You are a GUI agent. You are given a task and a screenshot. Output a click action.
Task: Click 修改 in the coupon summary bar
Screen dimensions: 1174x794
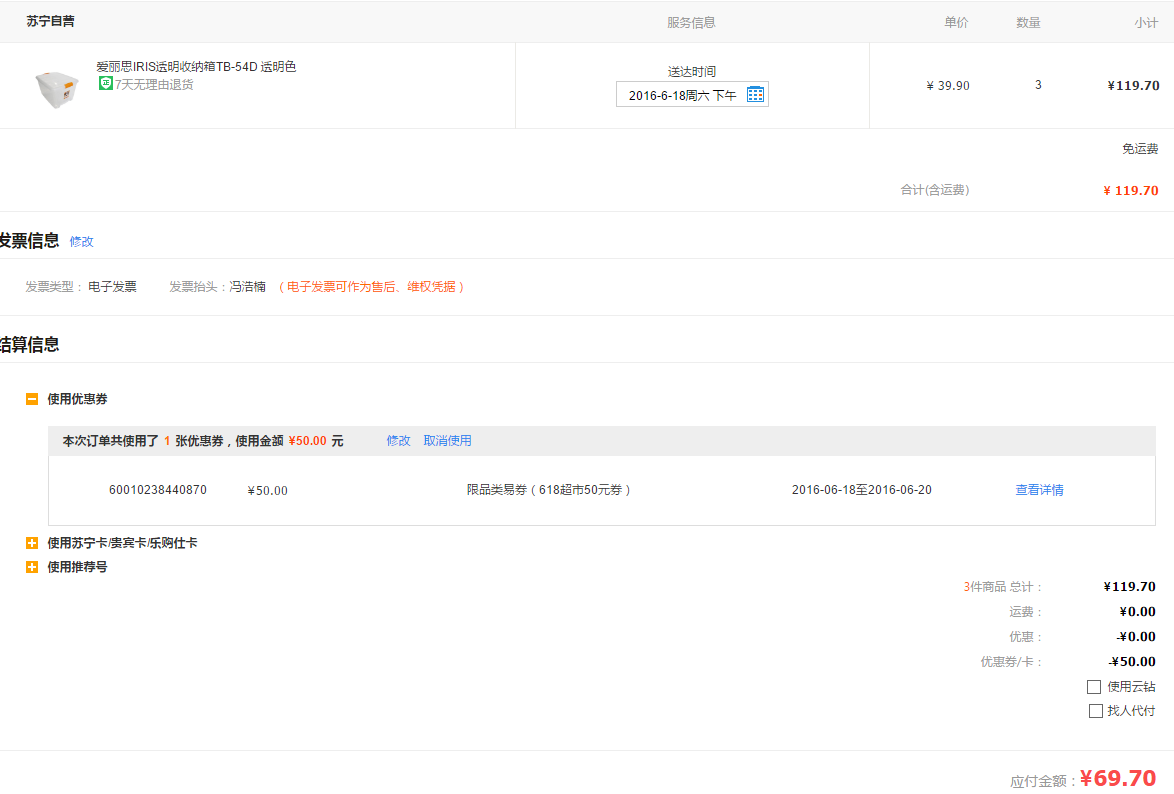click(x=398, y=440)
